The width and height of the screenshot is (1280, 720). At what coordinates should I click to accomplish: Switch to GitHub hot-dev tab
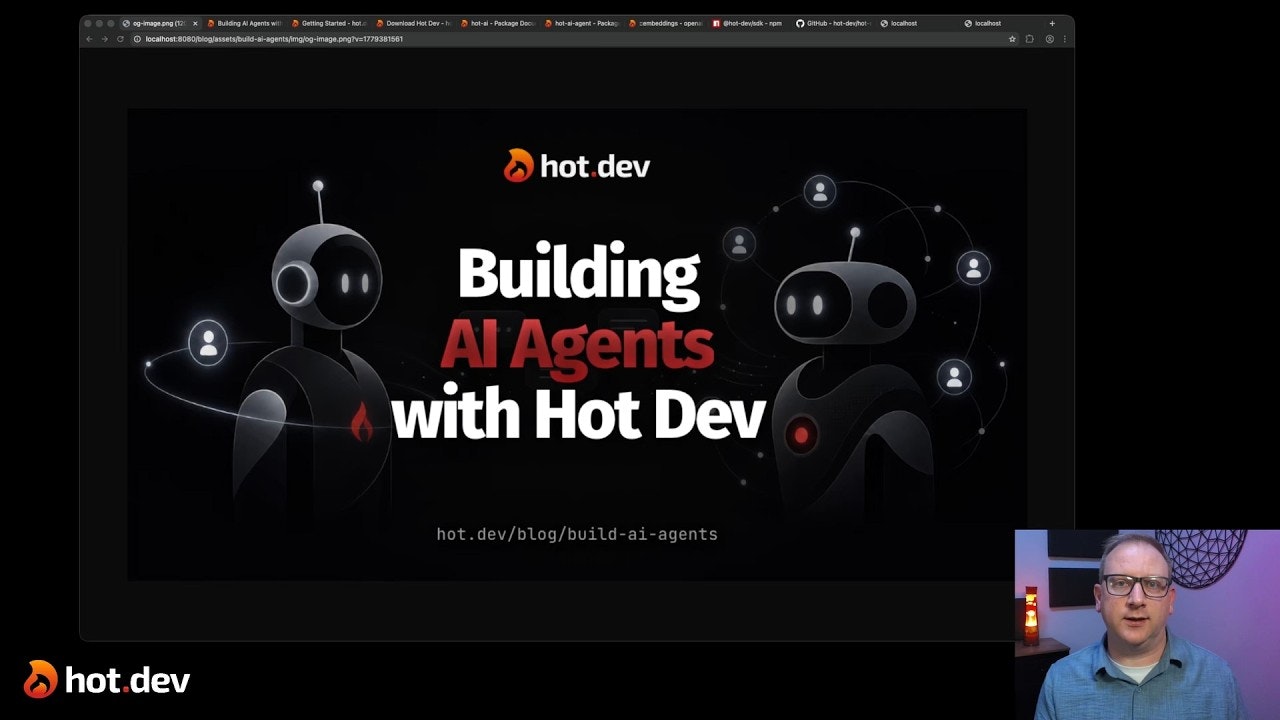point(834,23)
